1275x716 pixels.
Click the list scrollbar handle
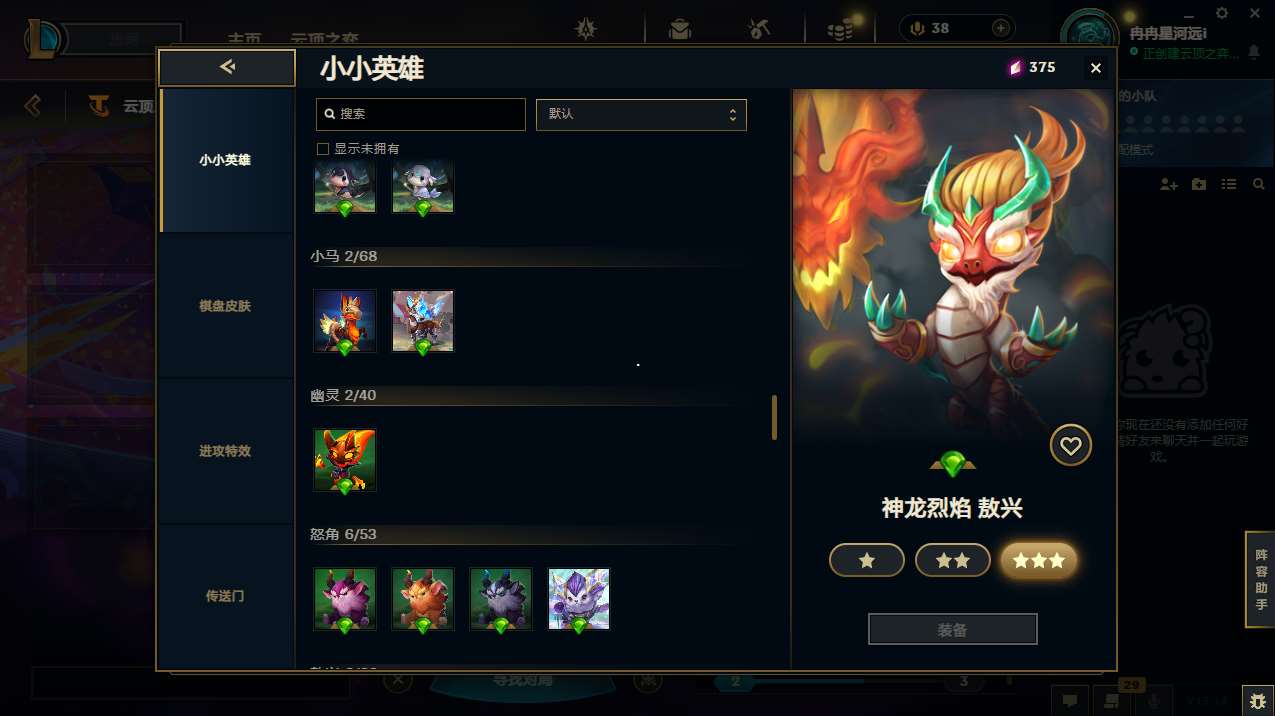tap(774, 417)
